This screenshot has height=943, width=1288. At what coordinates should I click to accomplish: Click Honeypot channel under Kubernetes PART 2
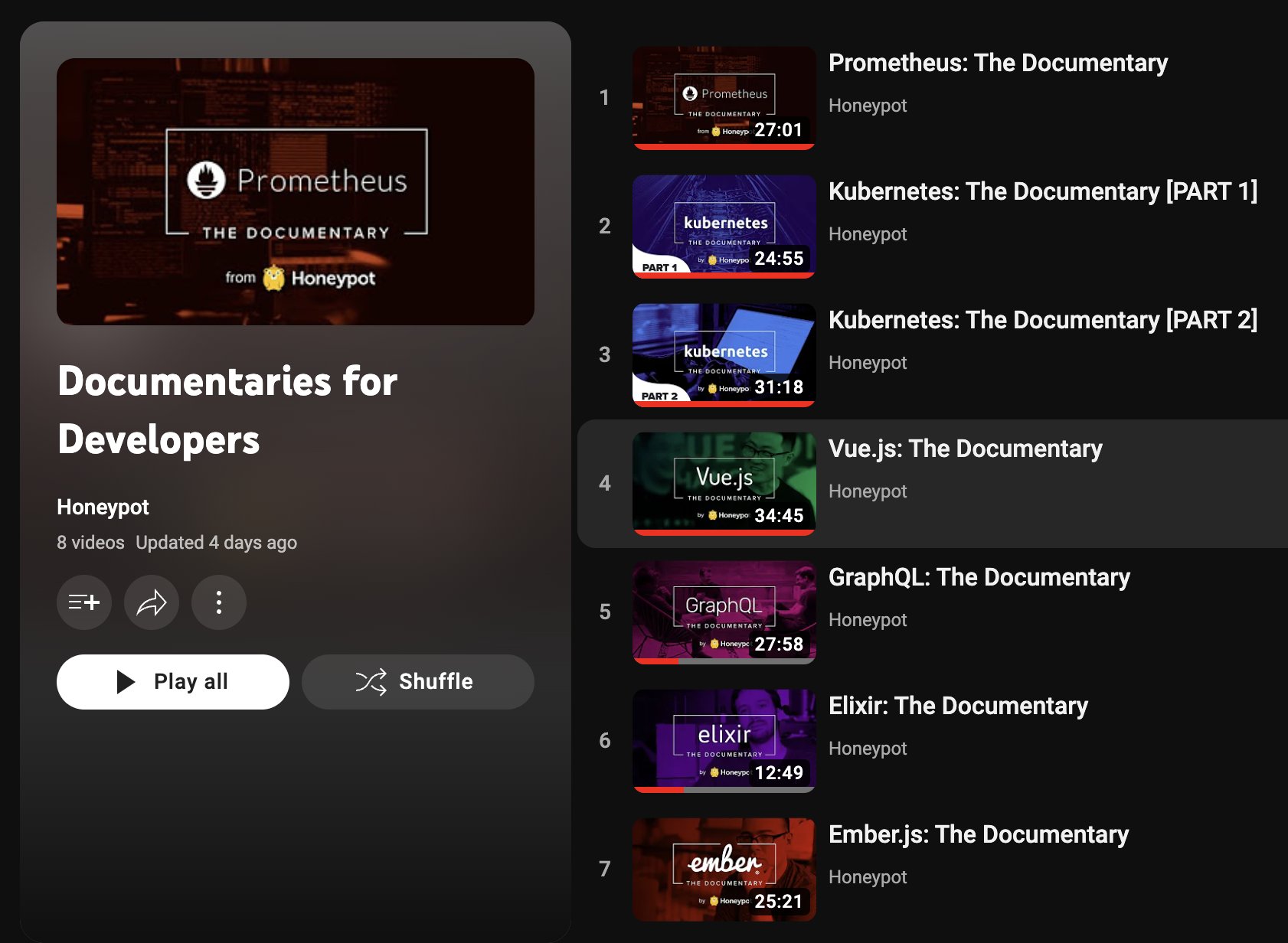868,363
